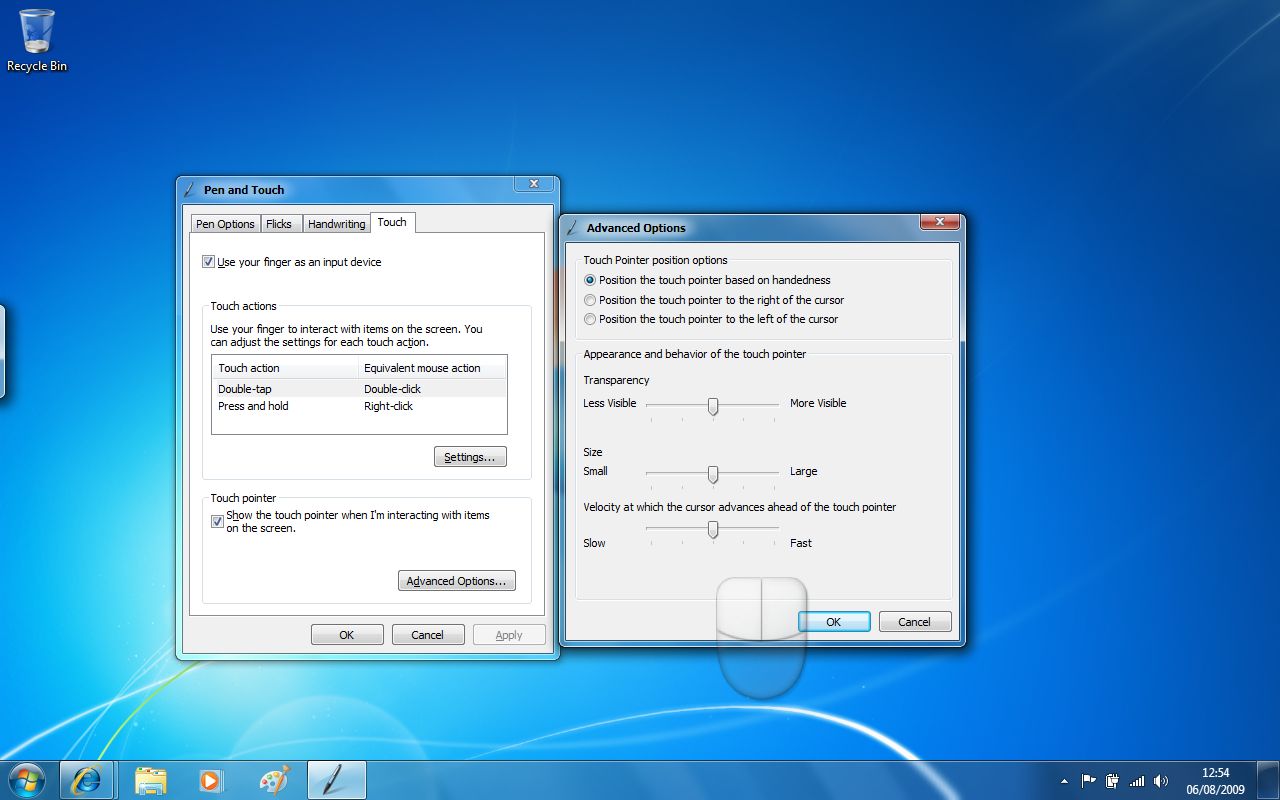Image resolution: width=1280 pixels, height=800 pixels.
Task: Launch Windows Media Player from taskbar
Action: 211,780
